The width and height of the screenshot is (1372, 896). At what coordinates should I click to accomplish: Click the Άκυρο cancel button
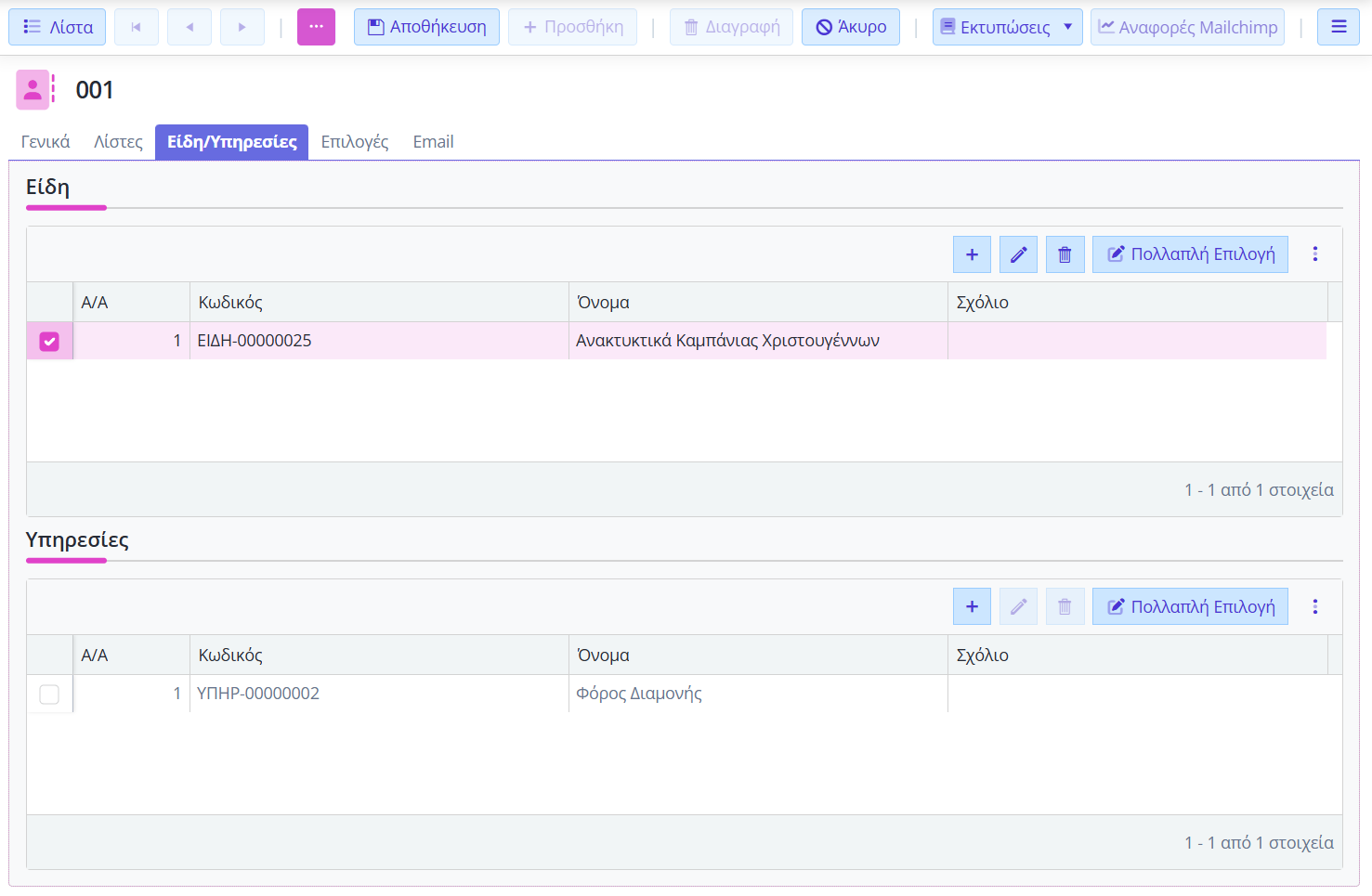(x=850, y=28)
